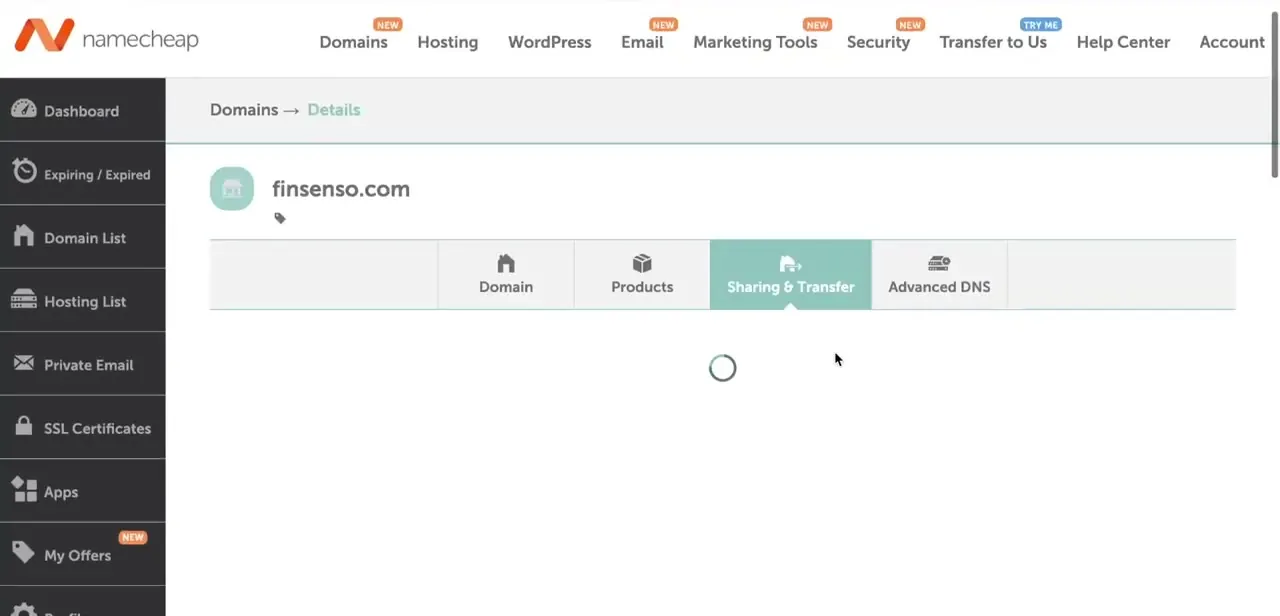Click the Apps grid icon

pyautogui.click(x=24, y=490)
